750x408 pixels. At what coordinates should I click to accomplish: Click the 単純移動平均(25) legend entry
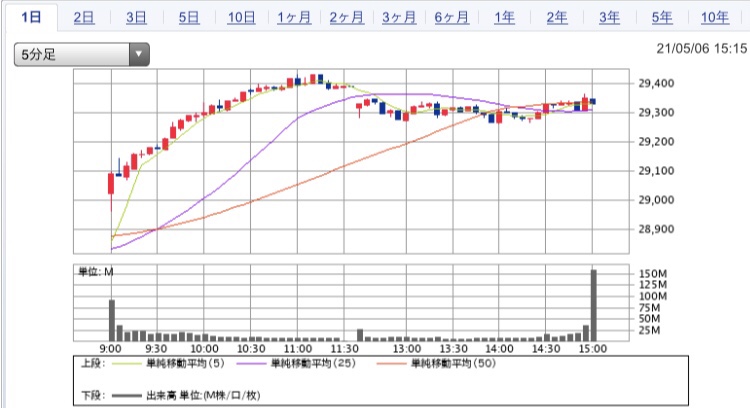313,364
